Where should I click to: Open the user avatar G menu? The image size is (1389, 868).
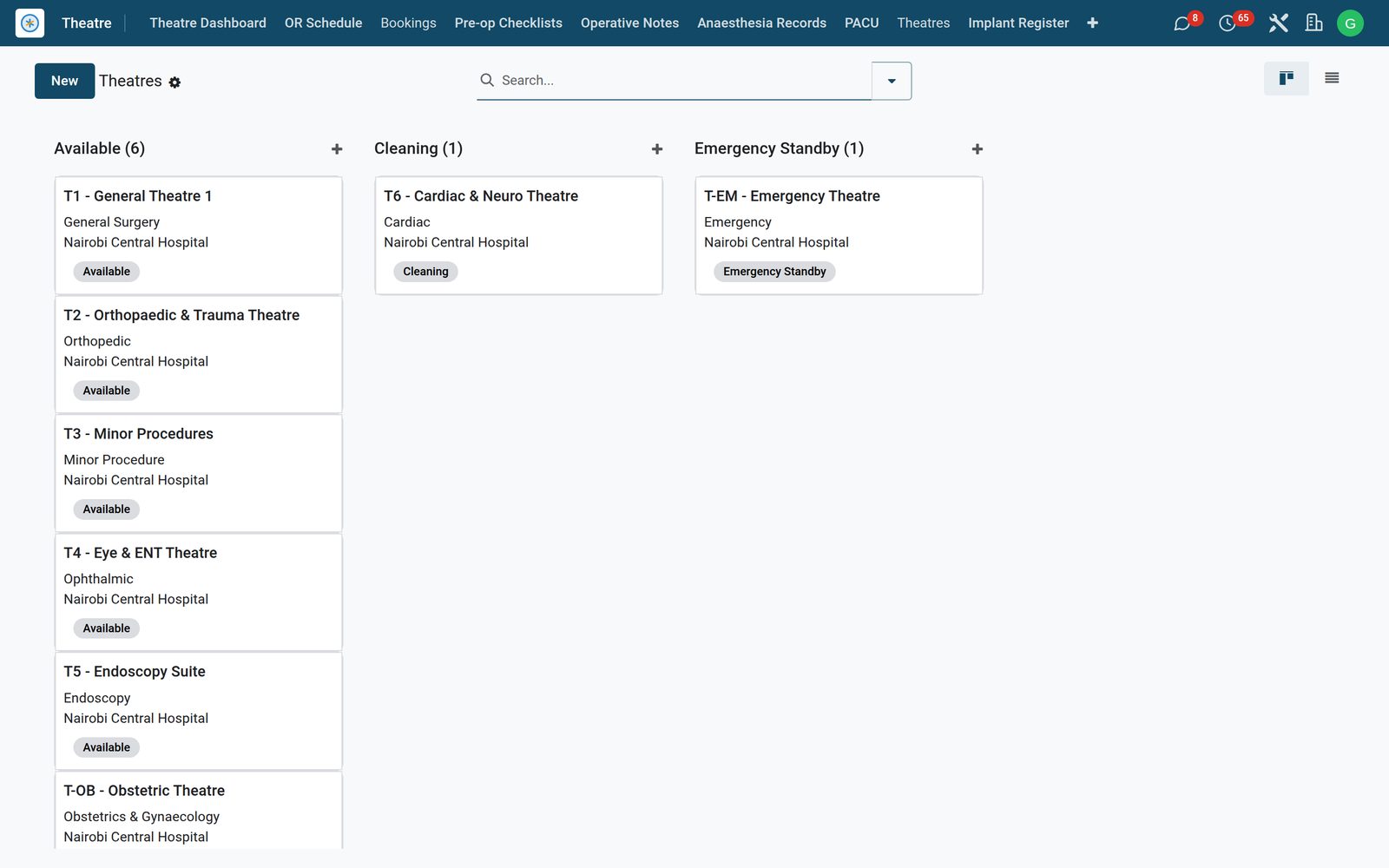click(1350, 23)
